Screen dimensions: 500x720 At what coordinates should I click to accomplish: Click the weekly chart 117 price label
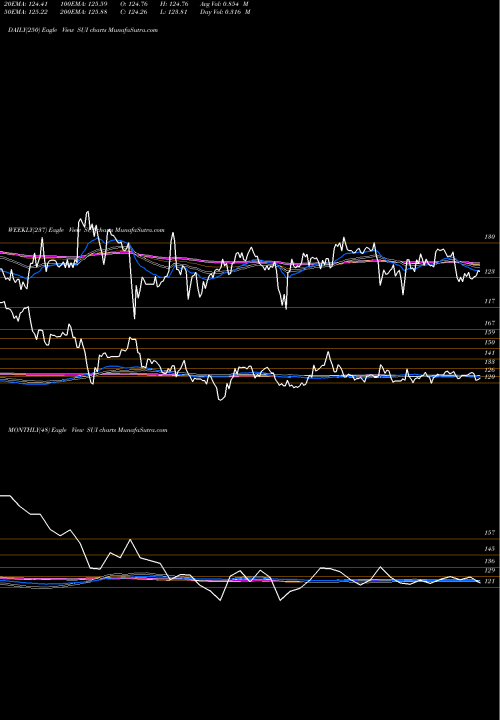pyautogui.click(x=490, y=301)
